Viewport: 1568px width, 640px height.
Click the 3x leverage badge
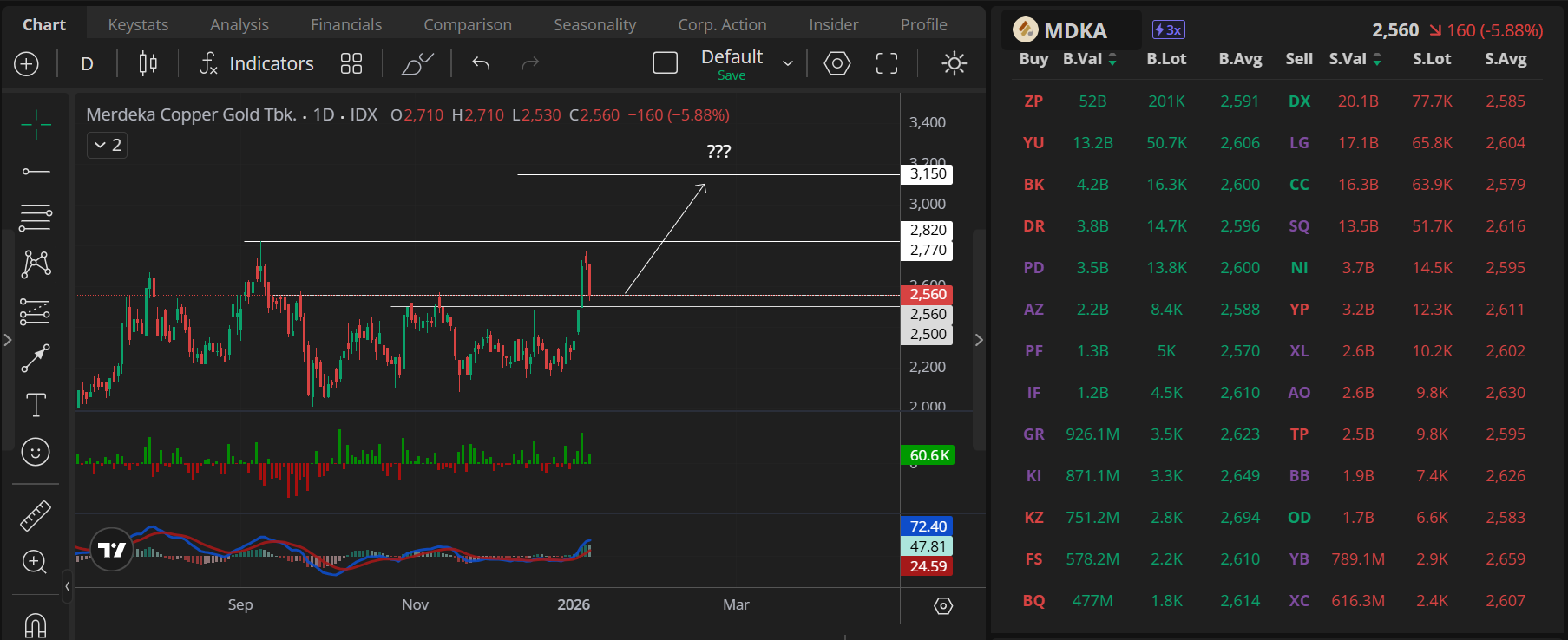tap(1168, 30)
